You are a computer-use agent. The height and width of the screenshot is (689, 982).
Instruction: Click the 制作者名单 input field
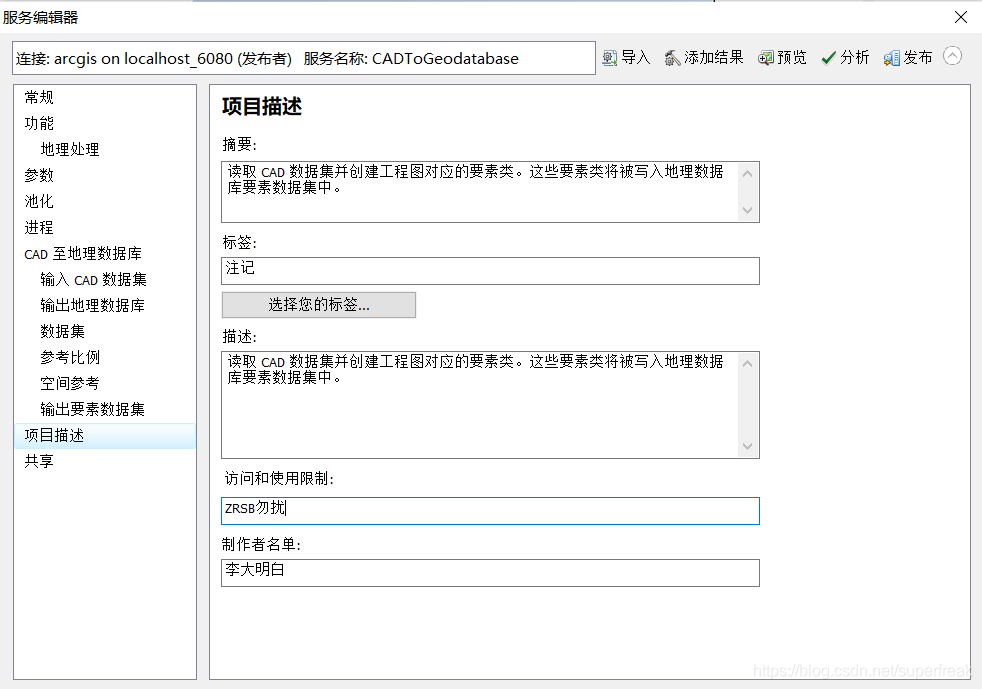490,572
